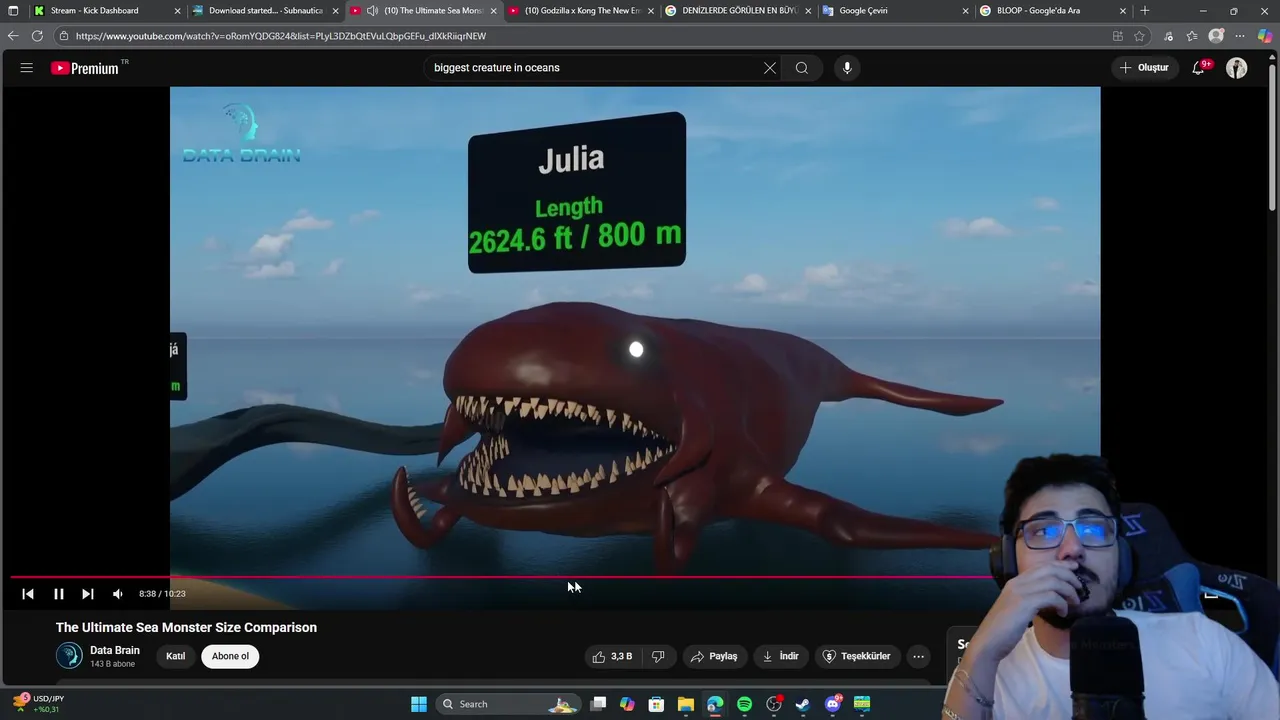Open the Copilot sidebar icon
Image resolution: width=1280 pixels, height=720 pixels.
pyautogui.click(x=1265, y=36)
